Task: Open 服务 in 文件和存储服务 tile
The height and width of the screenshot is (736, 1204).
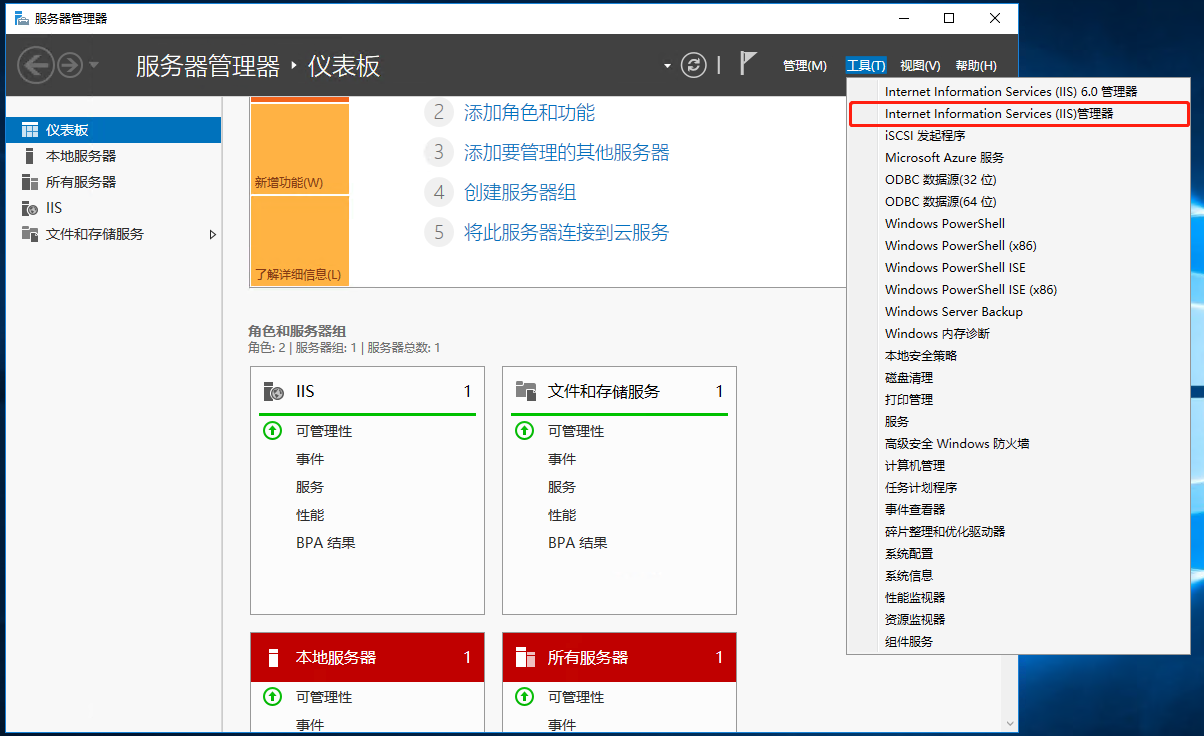Action: [x=562, y=487]
